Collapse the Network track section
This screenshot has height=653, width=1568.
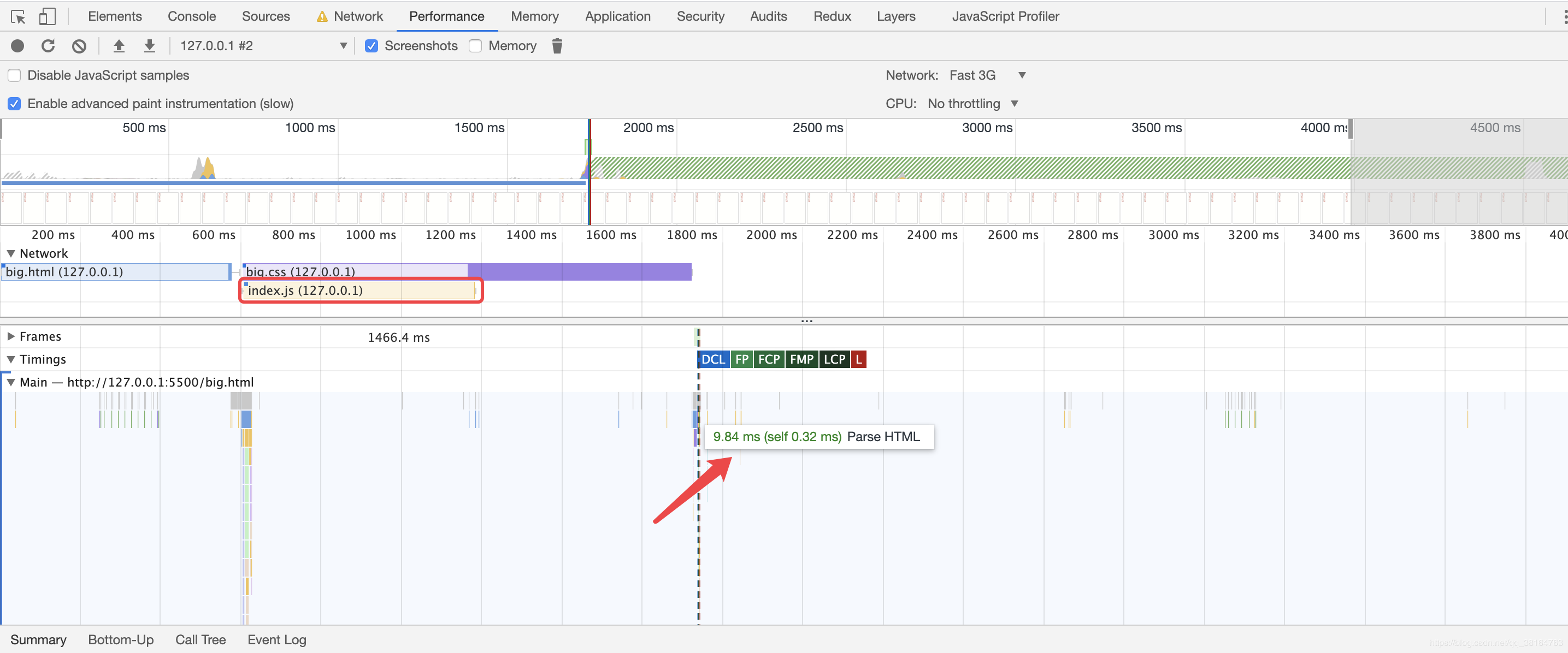(11, 253)
